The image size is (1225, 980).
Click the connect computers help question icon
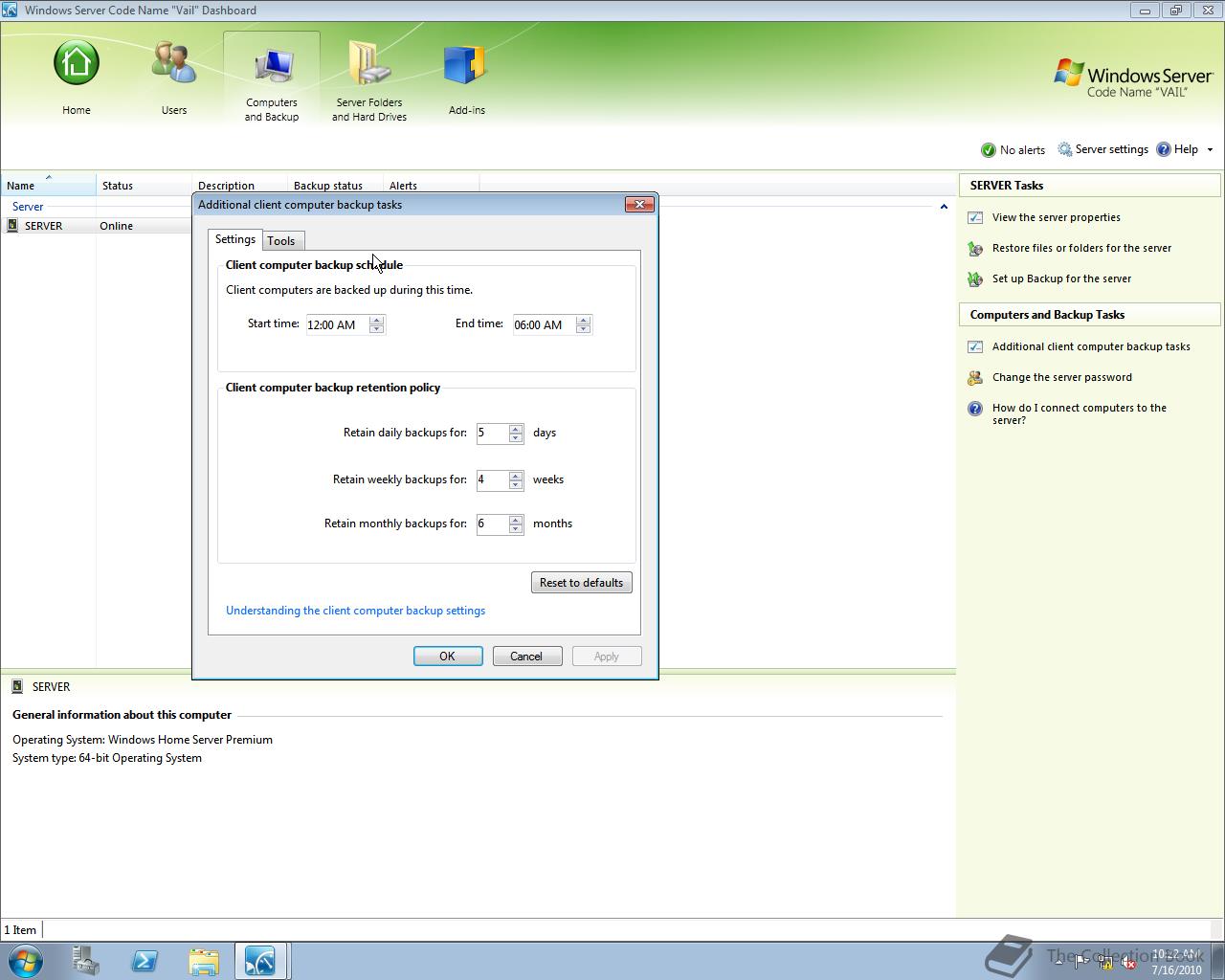coord(975,409)
